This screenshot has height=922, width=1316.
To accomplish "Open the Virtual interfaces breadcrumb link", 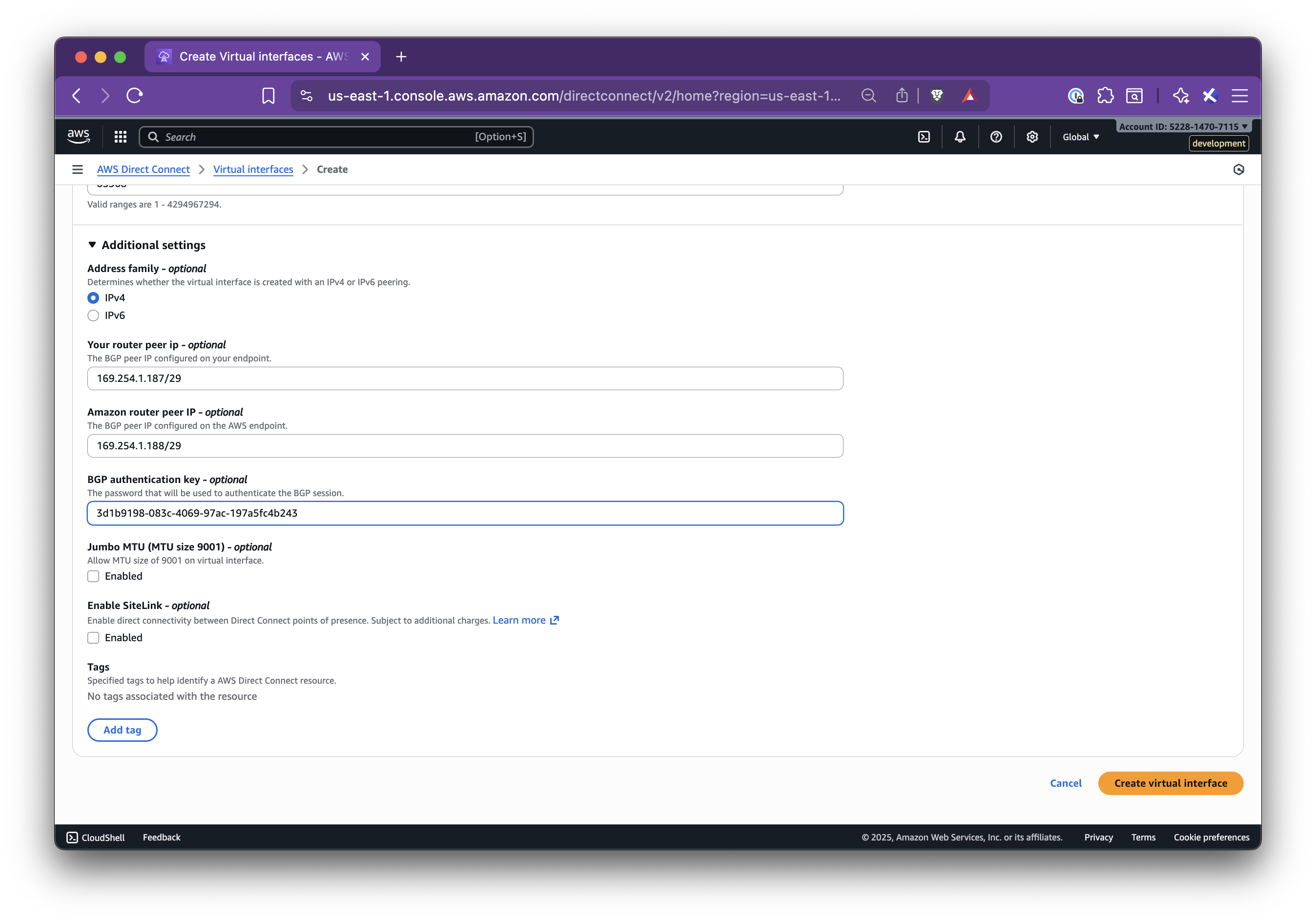I will coord(253,169).
